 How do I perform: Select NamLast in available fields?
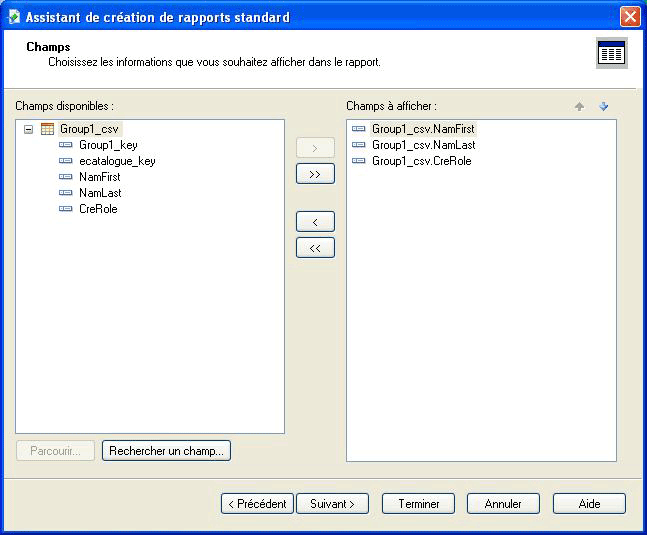(x=100, y=193)
